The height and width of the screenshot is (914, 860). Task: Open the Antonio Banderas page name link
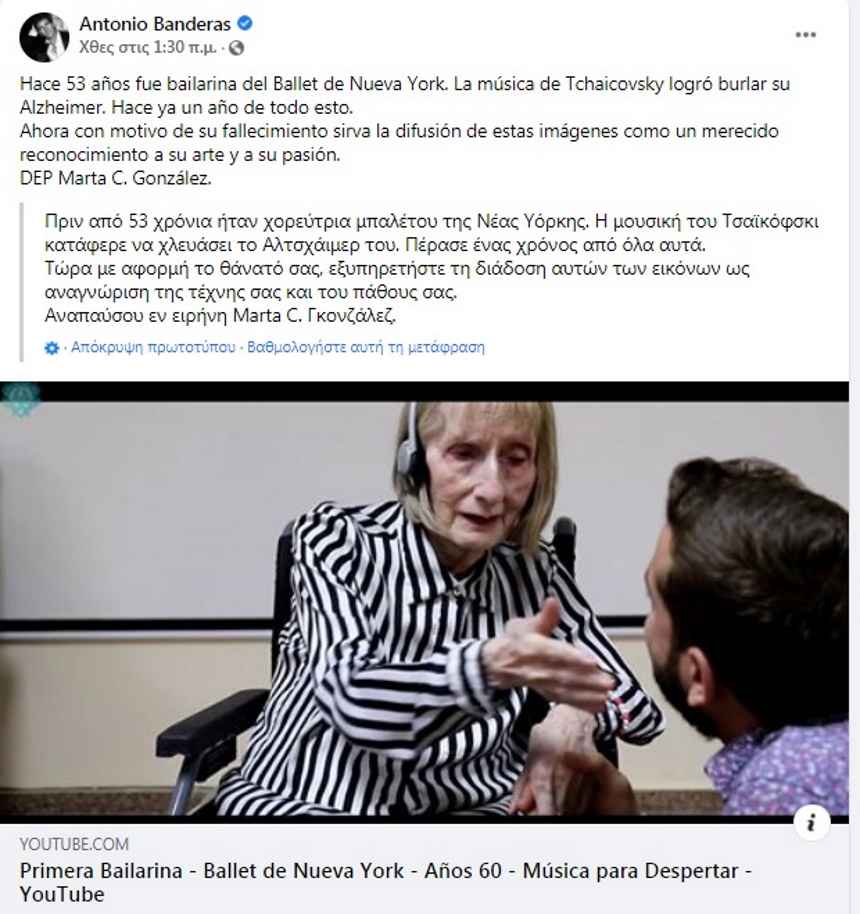click(155, 24)
